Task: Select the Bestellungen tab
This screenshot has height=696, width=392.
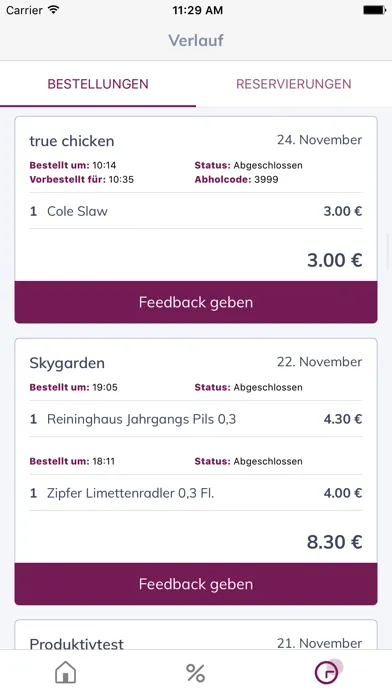Action: 98,84
